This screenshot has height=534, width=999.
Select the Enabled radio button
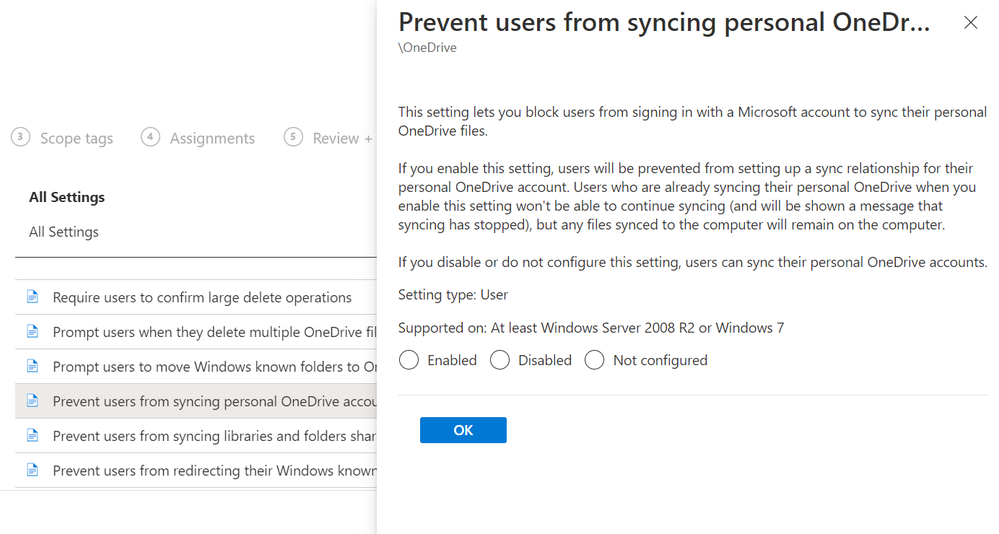click(x=409, y=360)
